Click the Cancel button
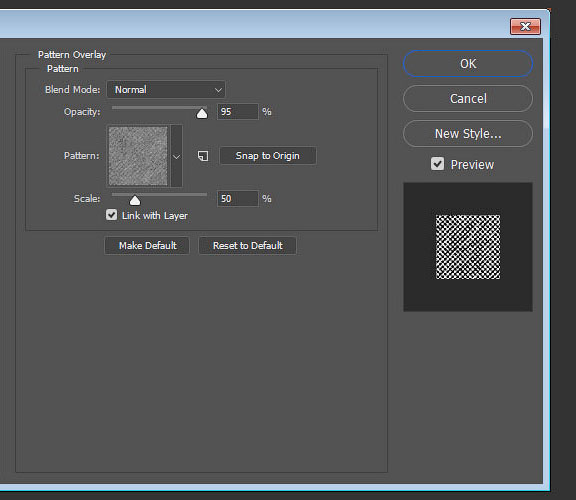 (468, 98)
